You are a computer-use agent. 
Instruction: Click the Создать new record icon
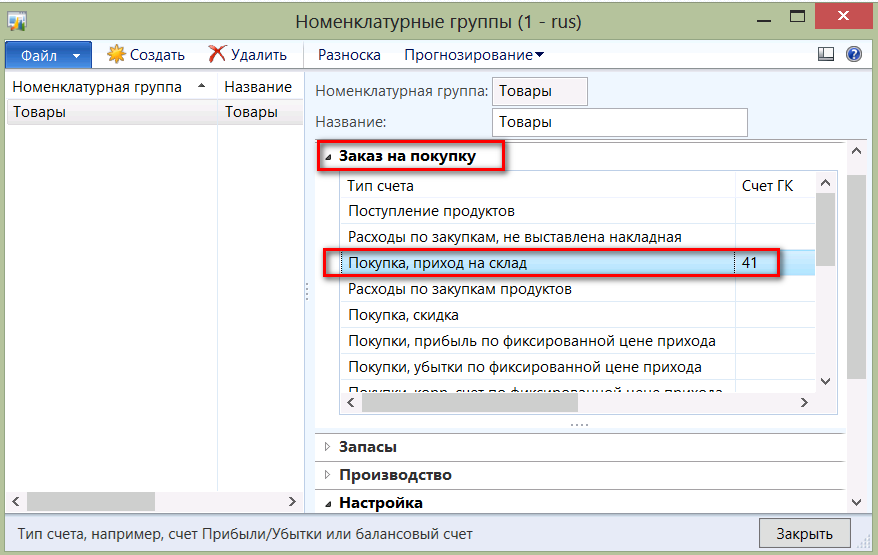click(116, 55)
